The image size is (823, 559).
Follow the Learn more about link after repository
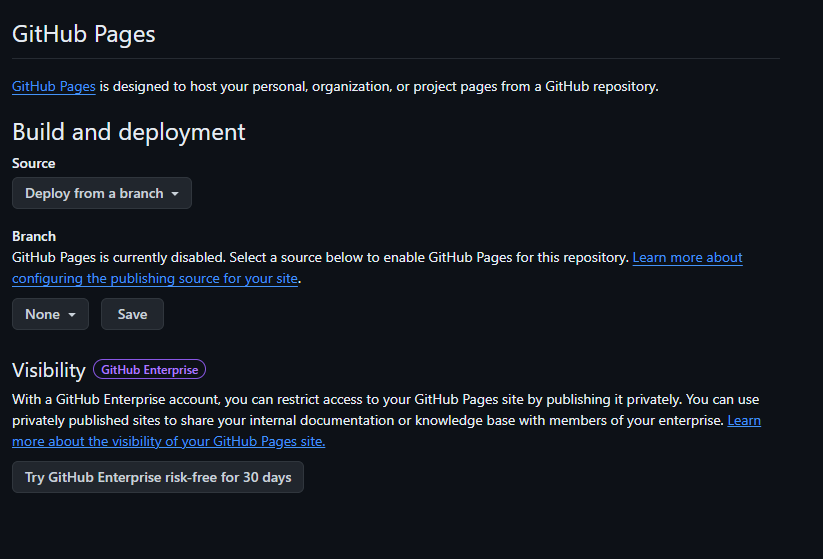click(x=688, y=257)
